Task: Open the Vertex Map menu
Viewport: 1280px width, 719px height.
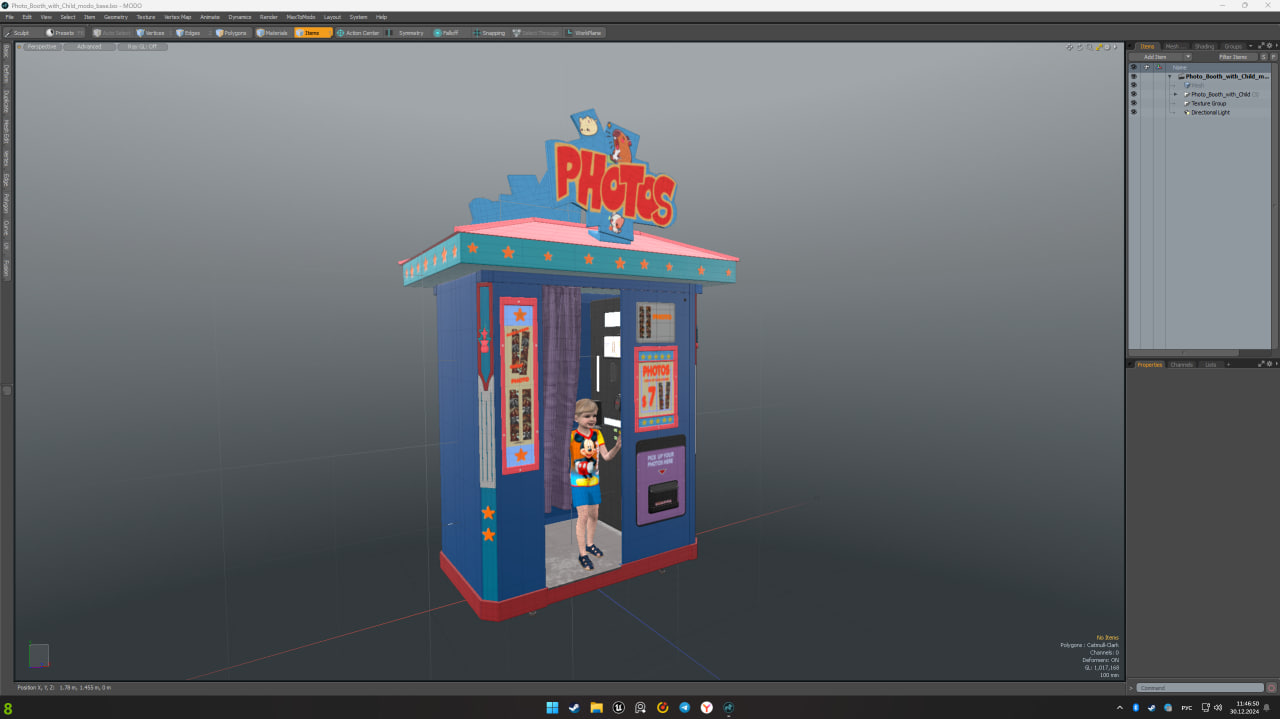Action: point(178,17)
